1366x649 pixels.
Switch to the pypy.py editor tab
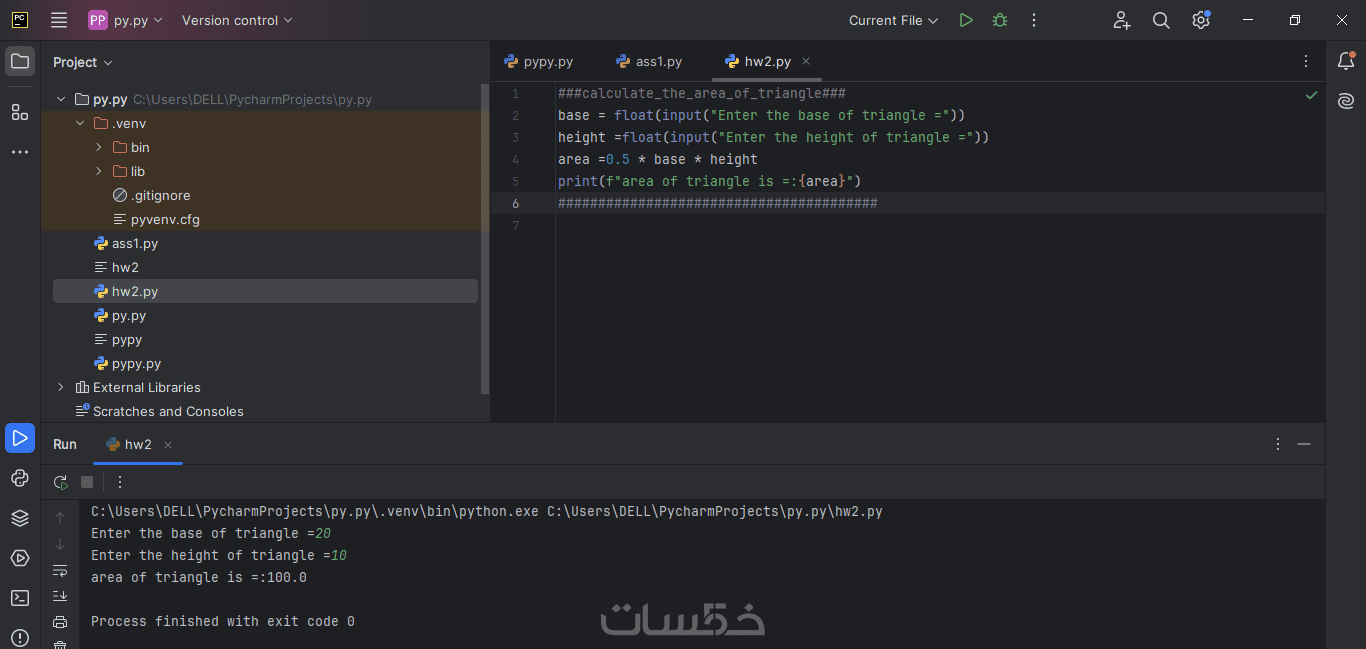point(538,61)
